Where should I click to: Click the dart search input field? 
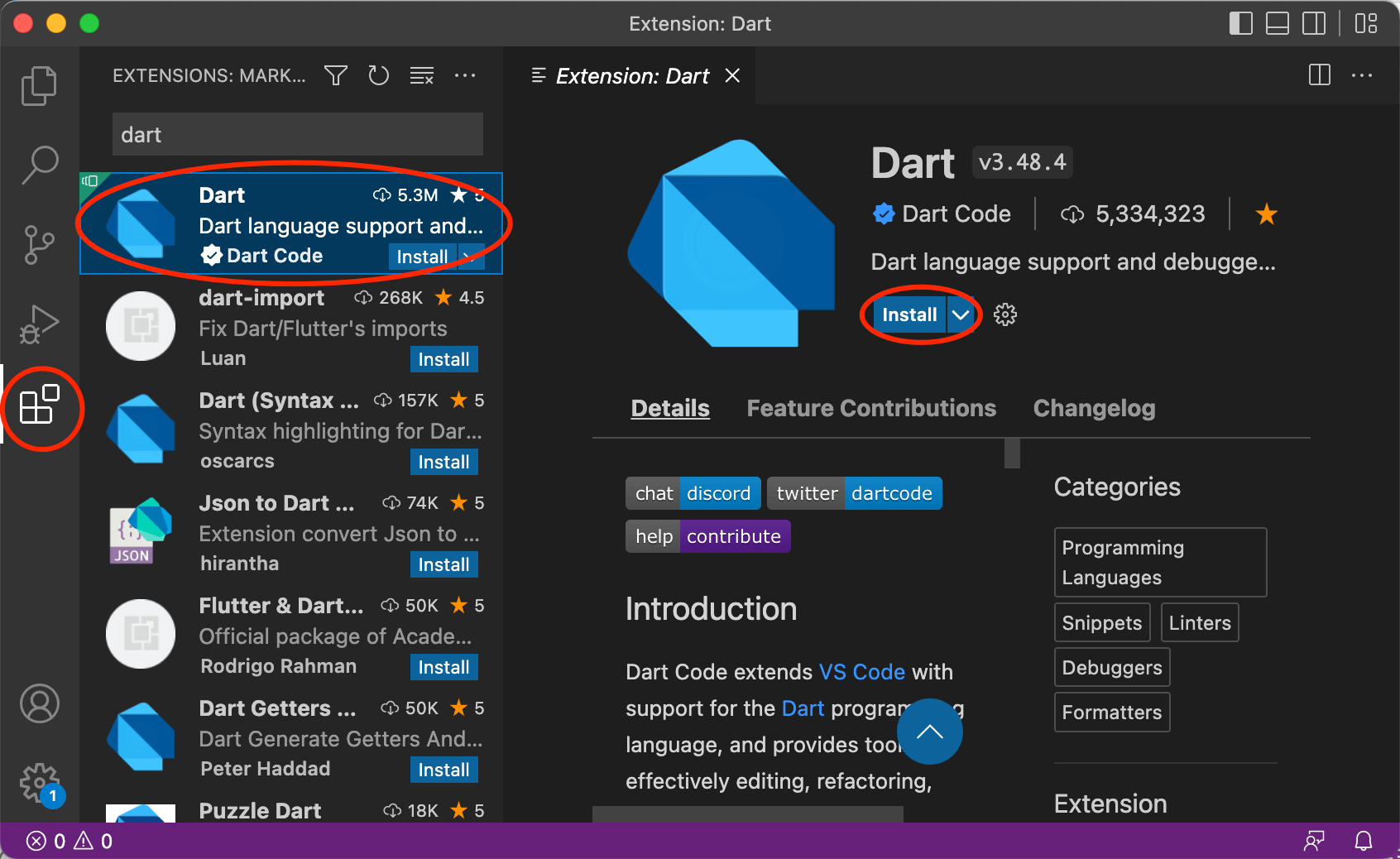(x=298, y=134)
